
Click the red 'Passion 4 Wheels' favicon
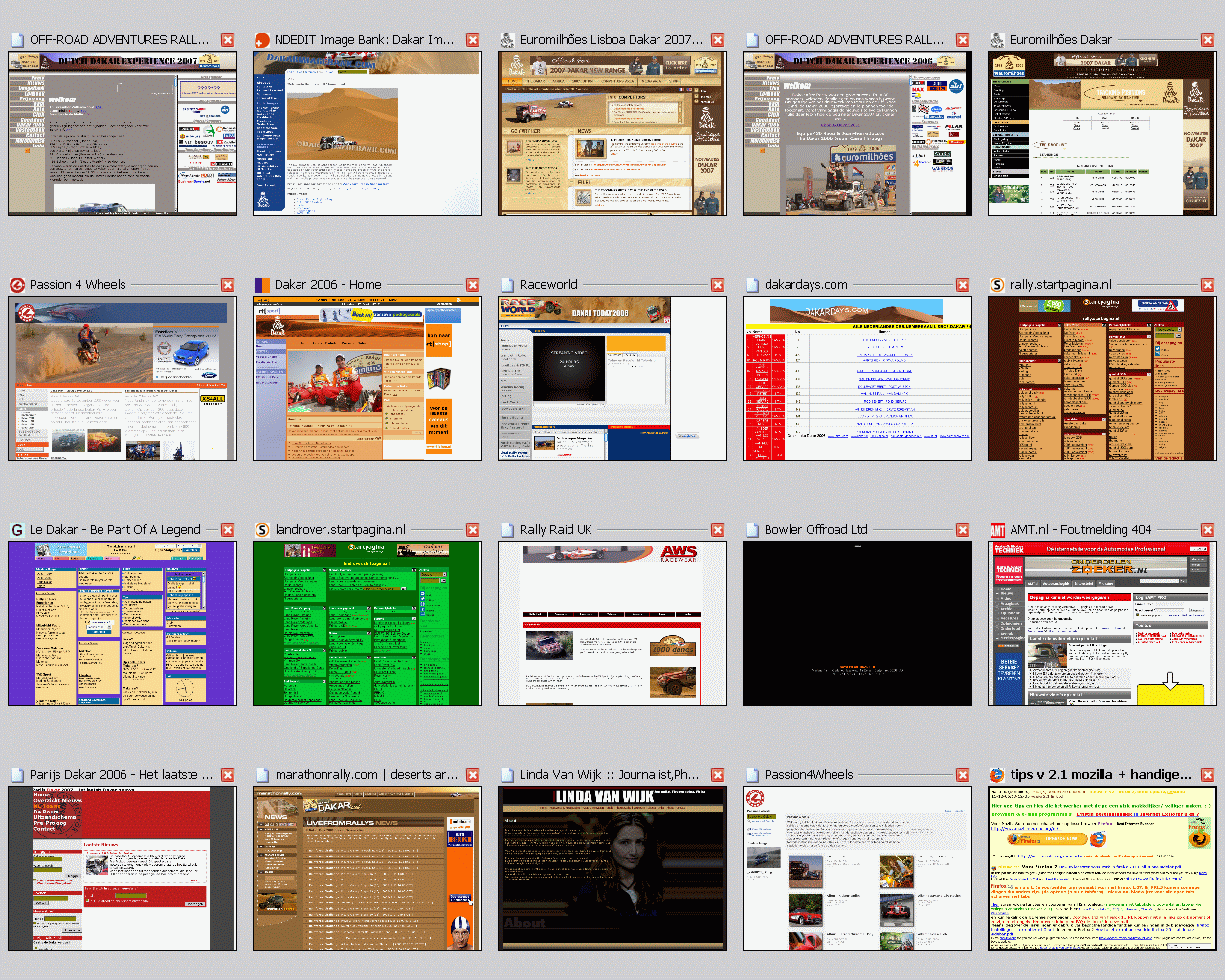pos(17,285)
